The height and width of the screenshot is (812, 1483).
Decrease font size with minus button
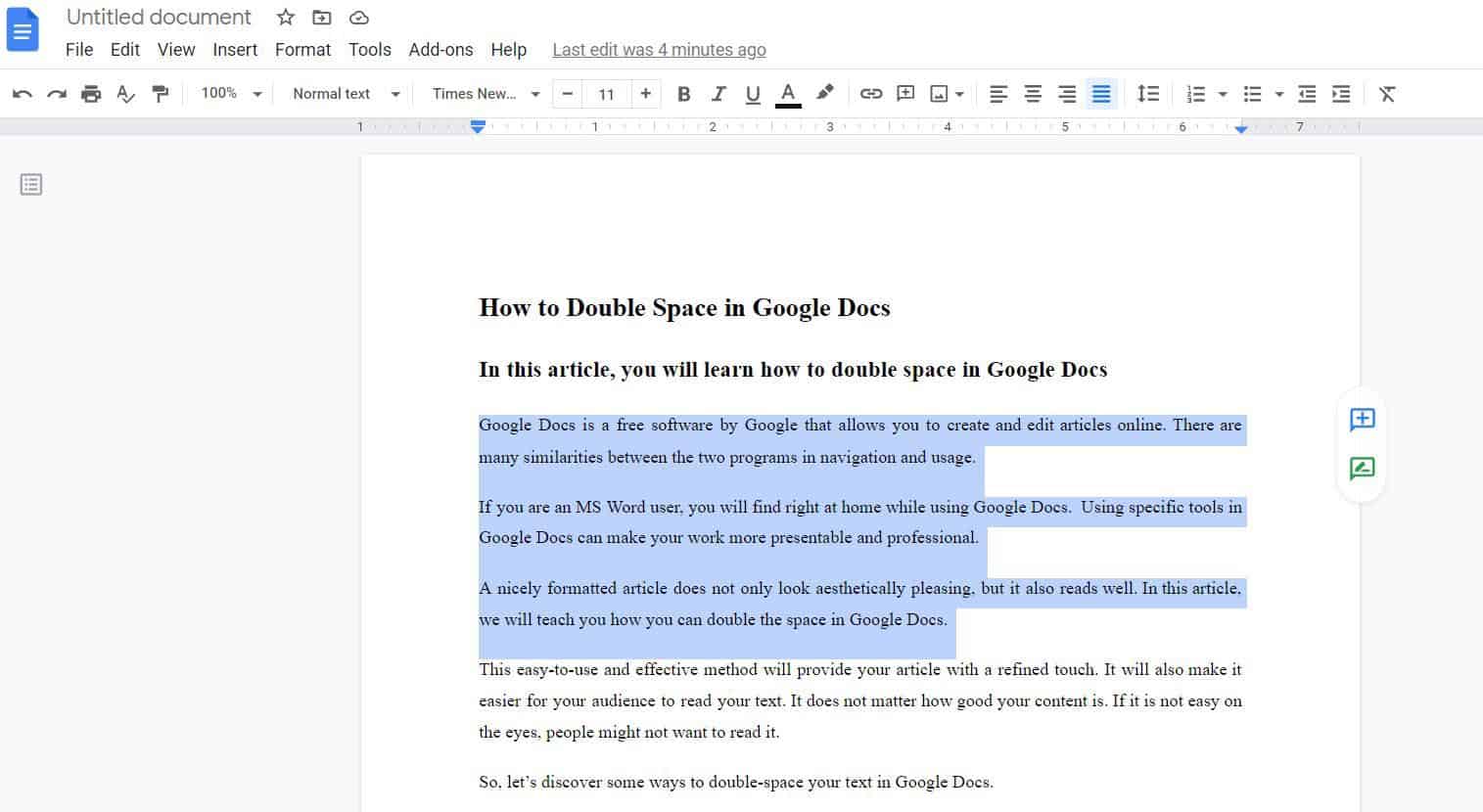click(567, 94)
